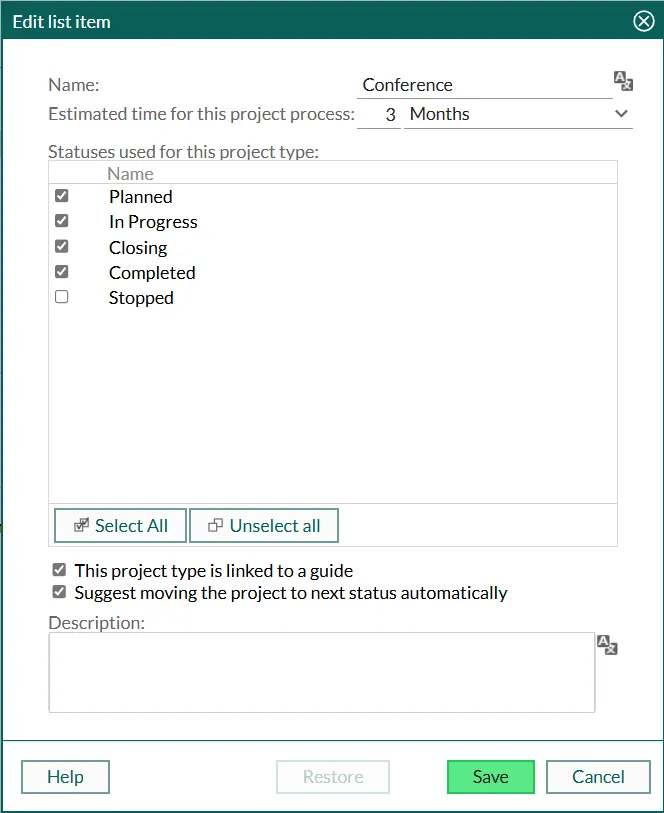Click the Save button

pyautogui.click(x=490, y=777)
